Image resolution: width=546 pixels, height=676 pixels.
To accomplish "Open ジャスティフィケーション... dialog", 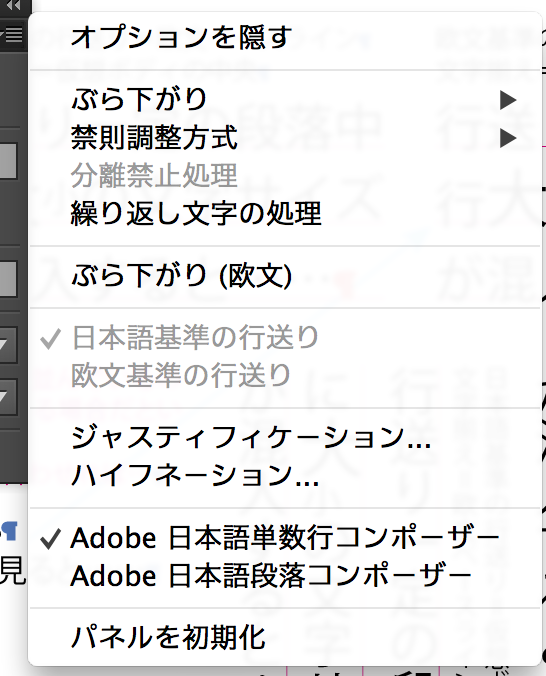I will click(x=285, y=438).
